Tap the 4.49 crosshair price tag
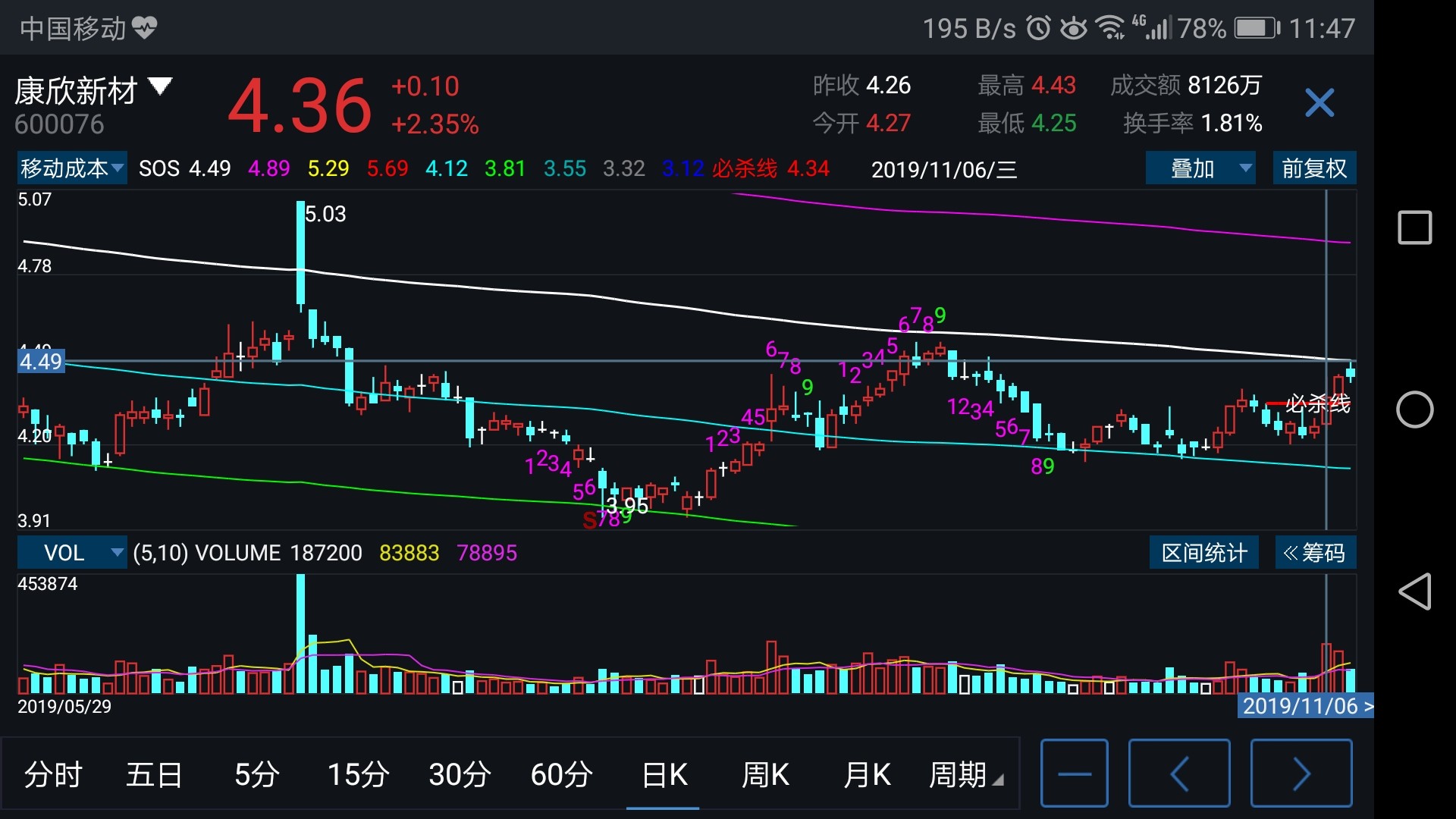 click(x=41, y=361)
